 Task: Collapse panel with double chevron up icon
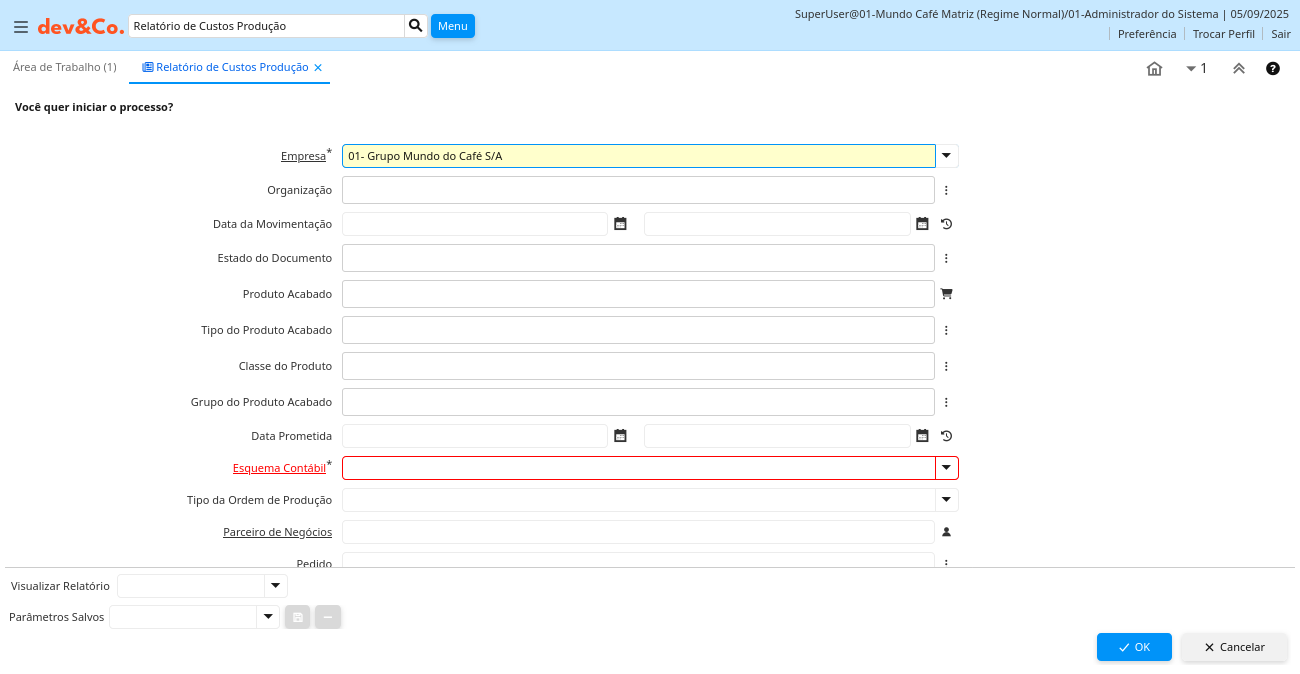1239,69
